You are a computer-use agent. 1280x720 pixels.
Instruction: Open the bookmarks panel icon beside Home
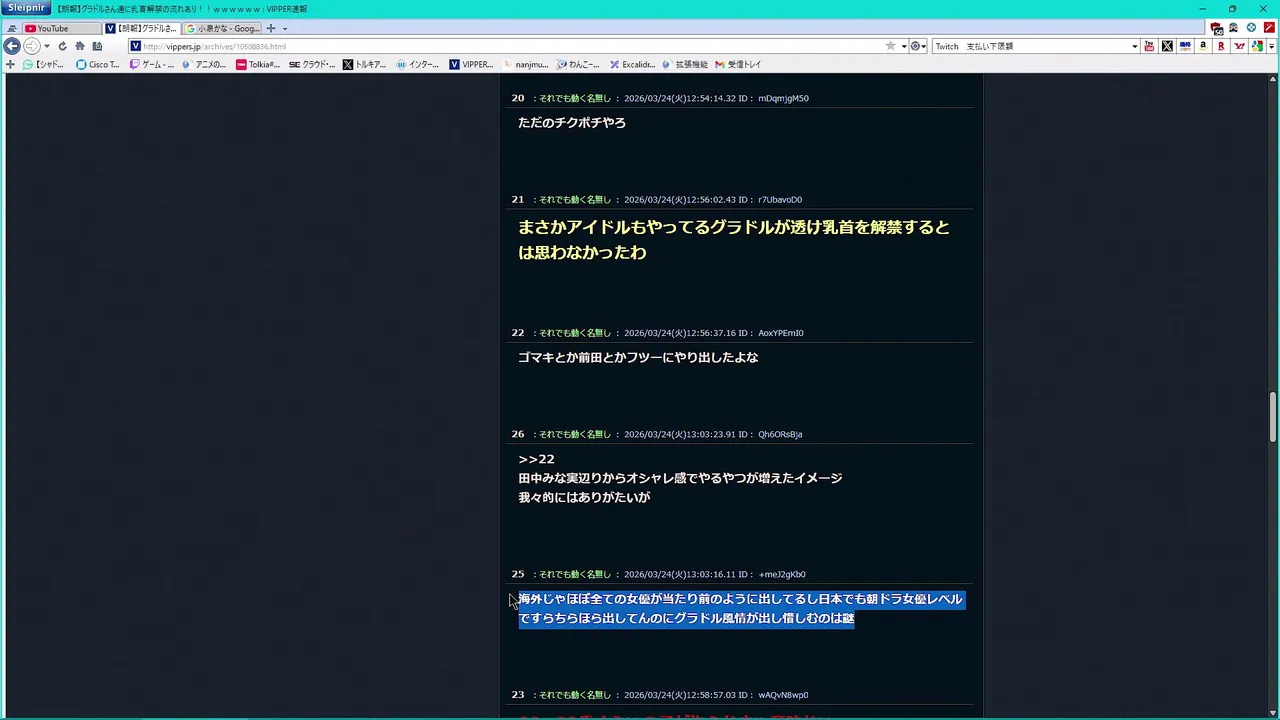pos(97,46)
